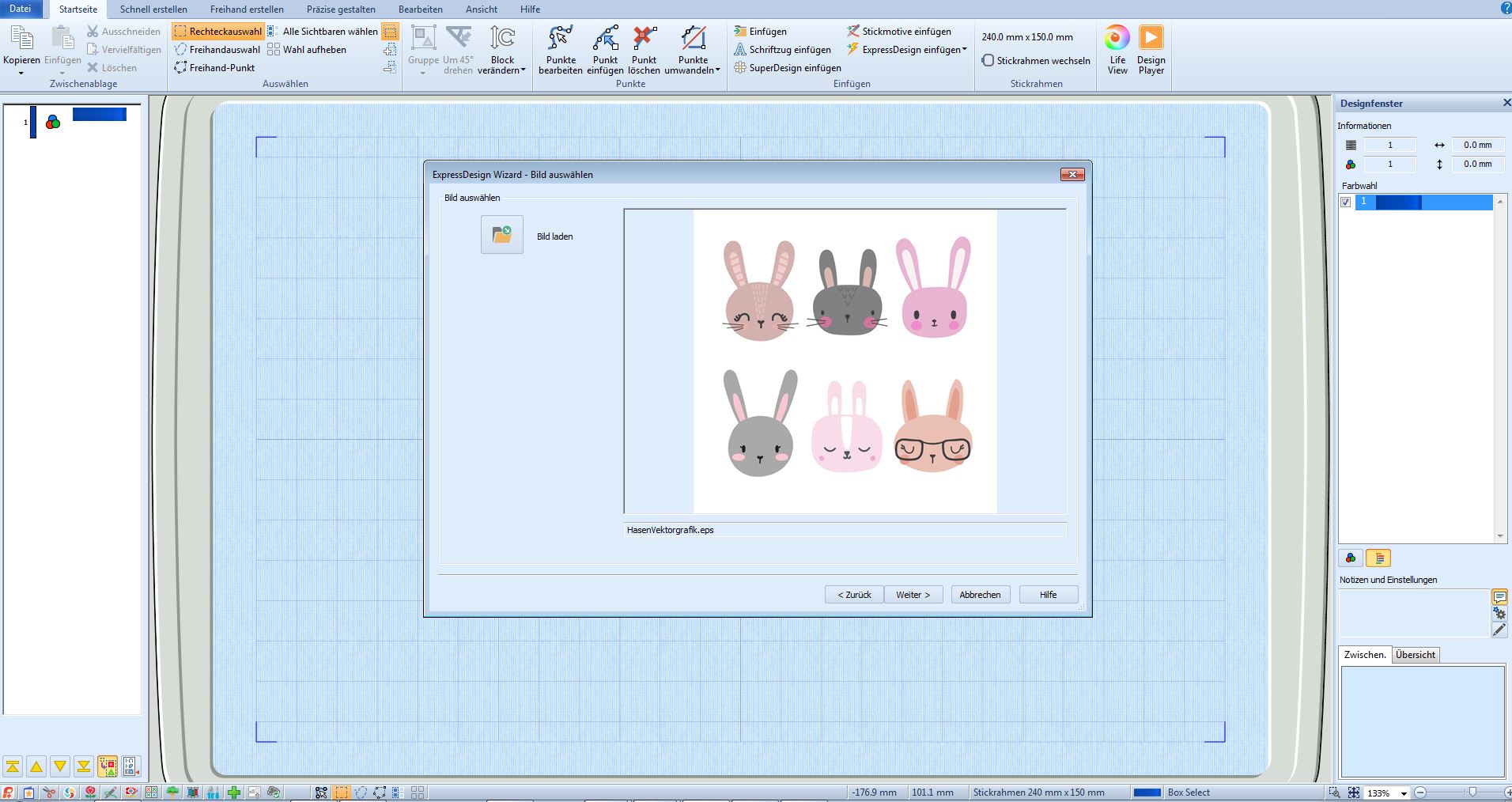Click the blue thread color swatch in Farbwahl

coord(1397,202)
